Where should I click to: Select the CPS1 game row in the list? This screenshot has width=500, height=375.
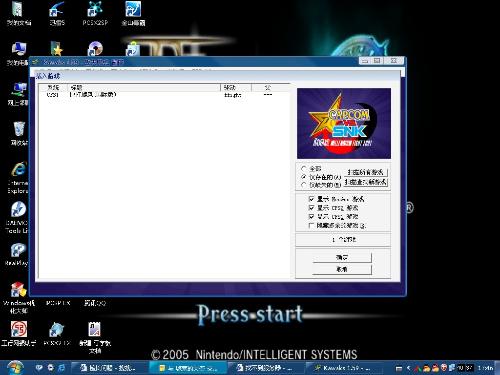point(164,95)
